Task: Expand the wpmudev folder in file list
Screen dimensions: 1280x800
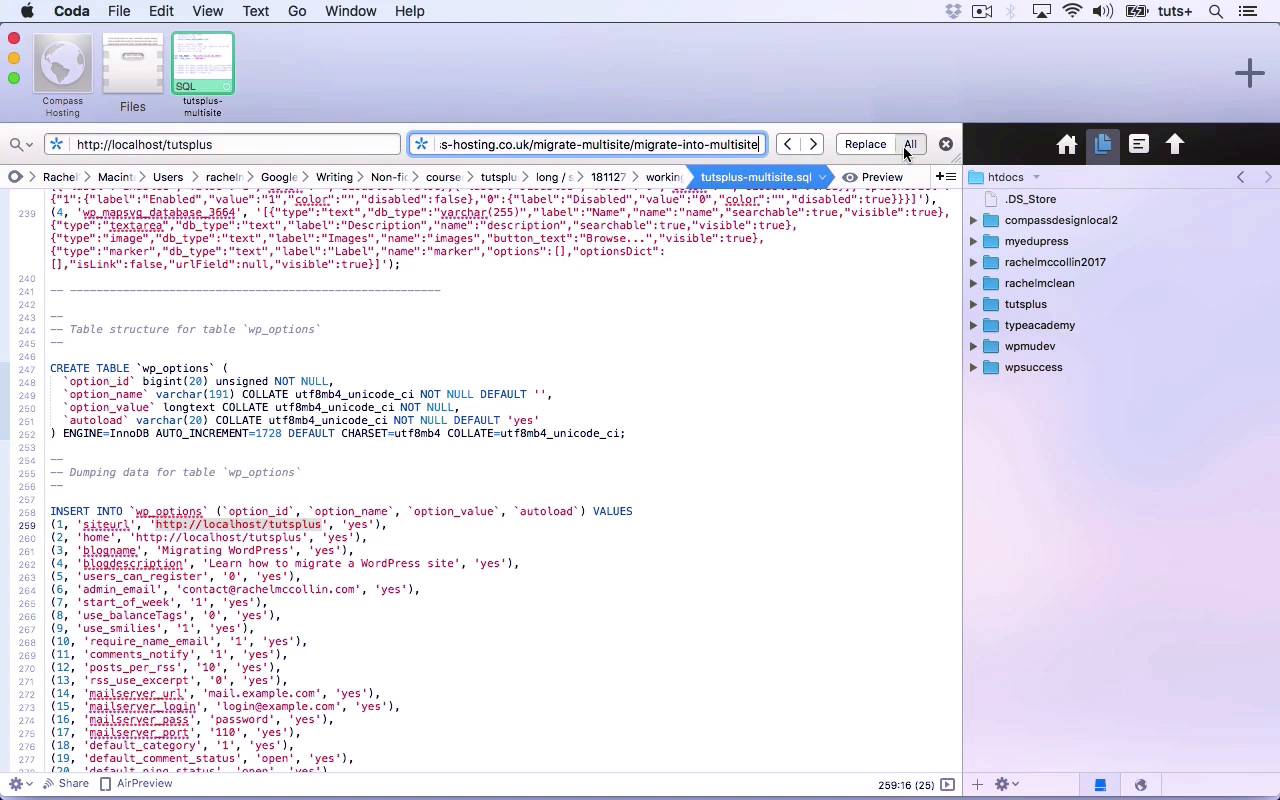Action: pyautogui.click(x=974, y=346)
